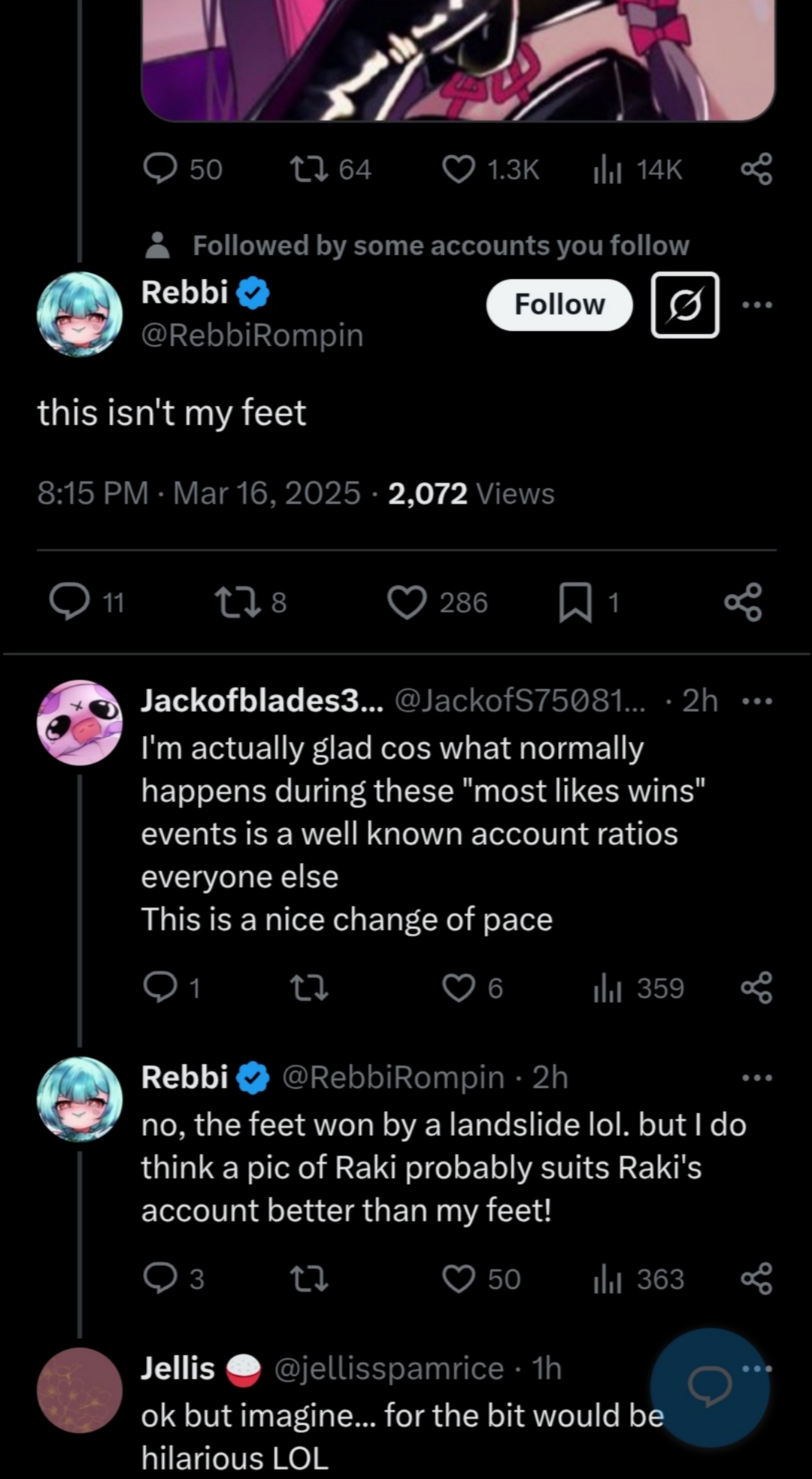Viewport: 812px width, 1479px height.
Task: Bookmark the "this isn't my feet" tweet
Action: coord(575,603)
